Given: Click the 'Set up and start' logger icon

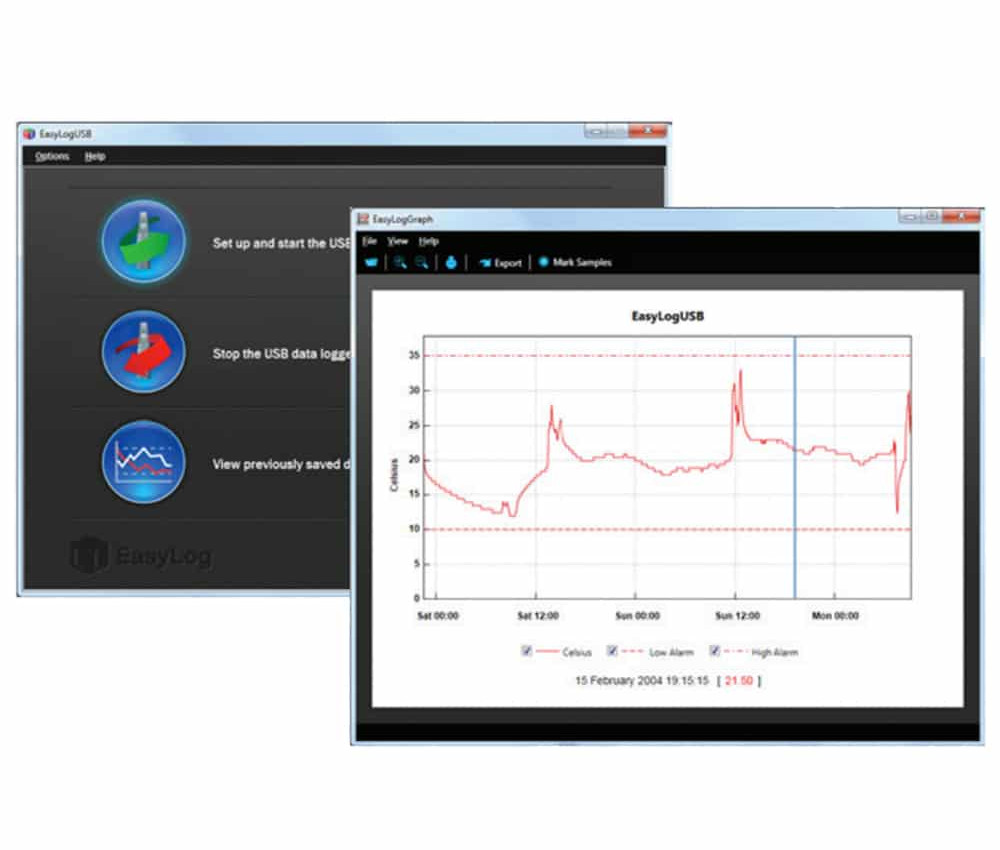Looking at the screenshot, I should coord(143,242).
